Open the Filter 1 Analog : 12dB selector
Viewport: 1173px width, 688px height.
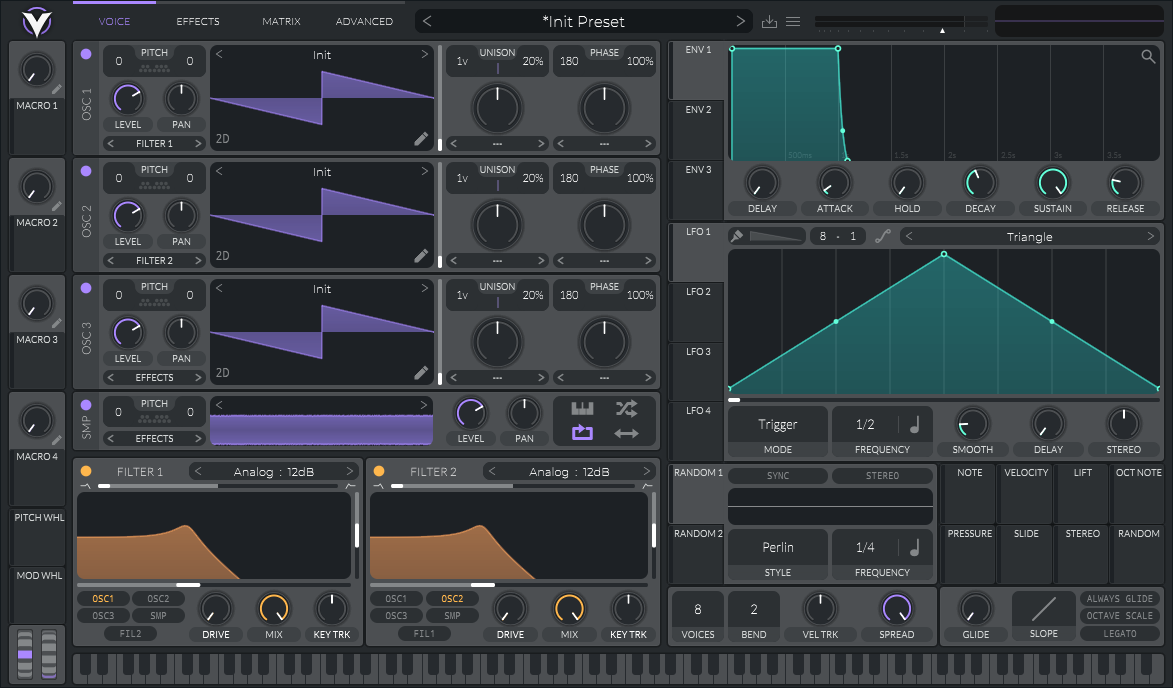[x=274, y=471]
